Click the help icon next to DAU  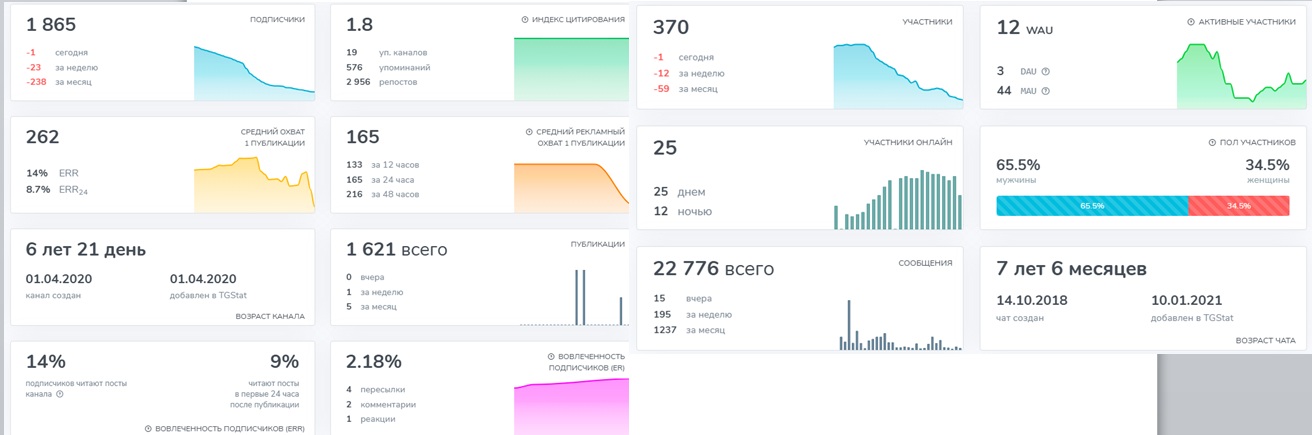pos(1046,72)
